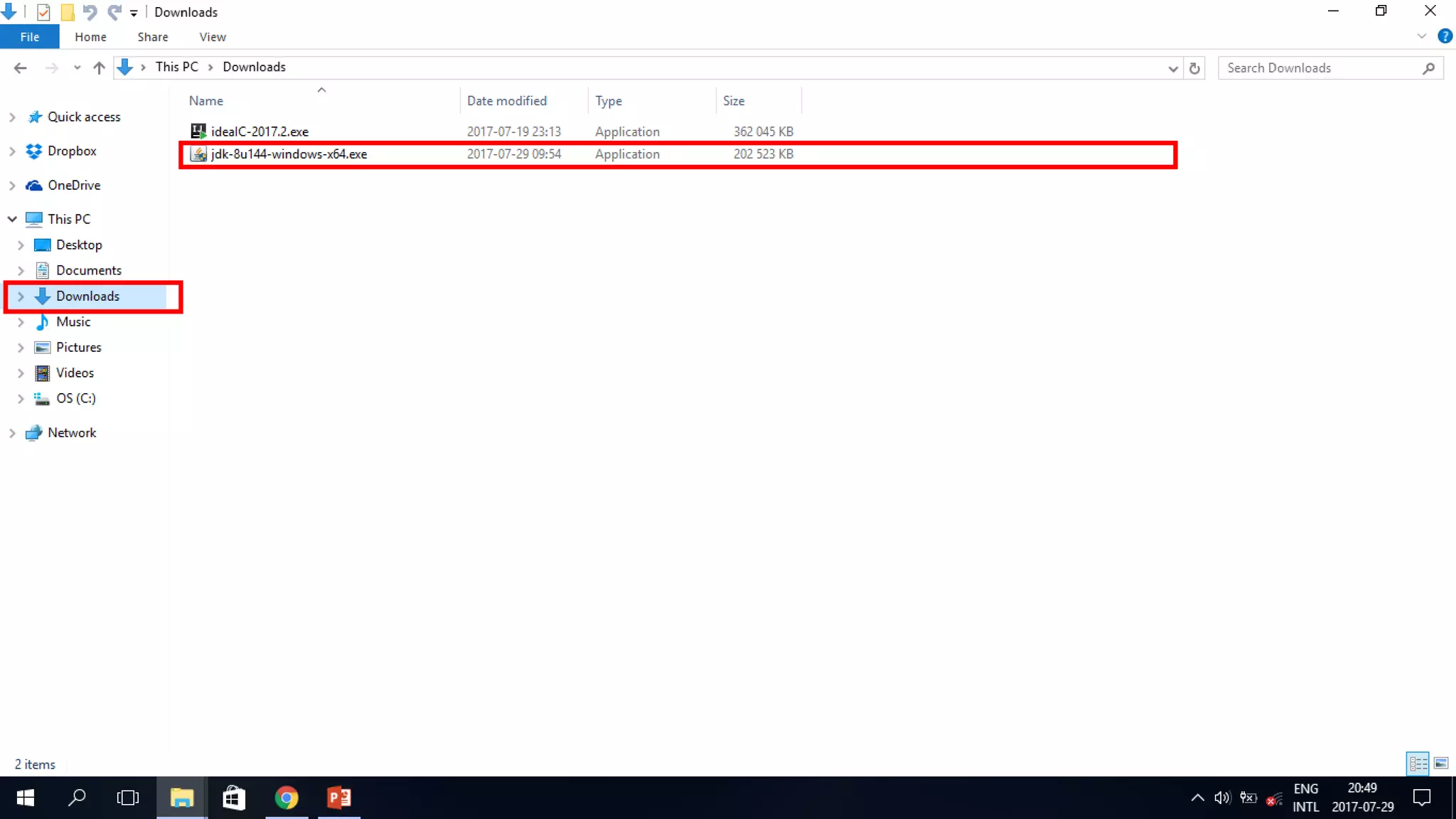This screenshot has height=819, width=1456.
Task: Switch to Details view layout icon
Action: tap(1418, 764)
